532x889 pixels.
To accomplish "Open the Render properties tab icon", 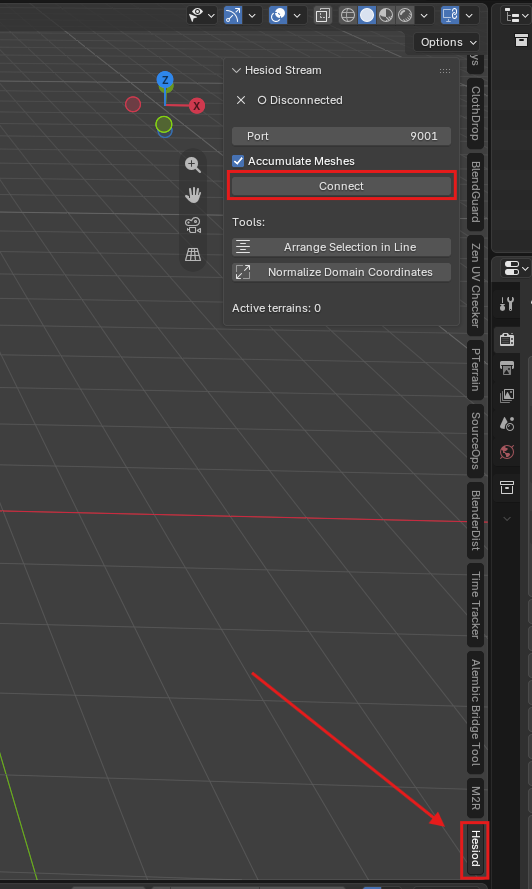I will [507, 339].
